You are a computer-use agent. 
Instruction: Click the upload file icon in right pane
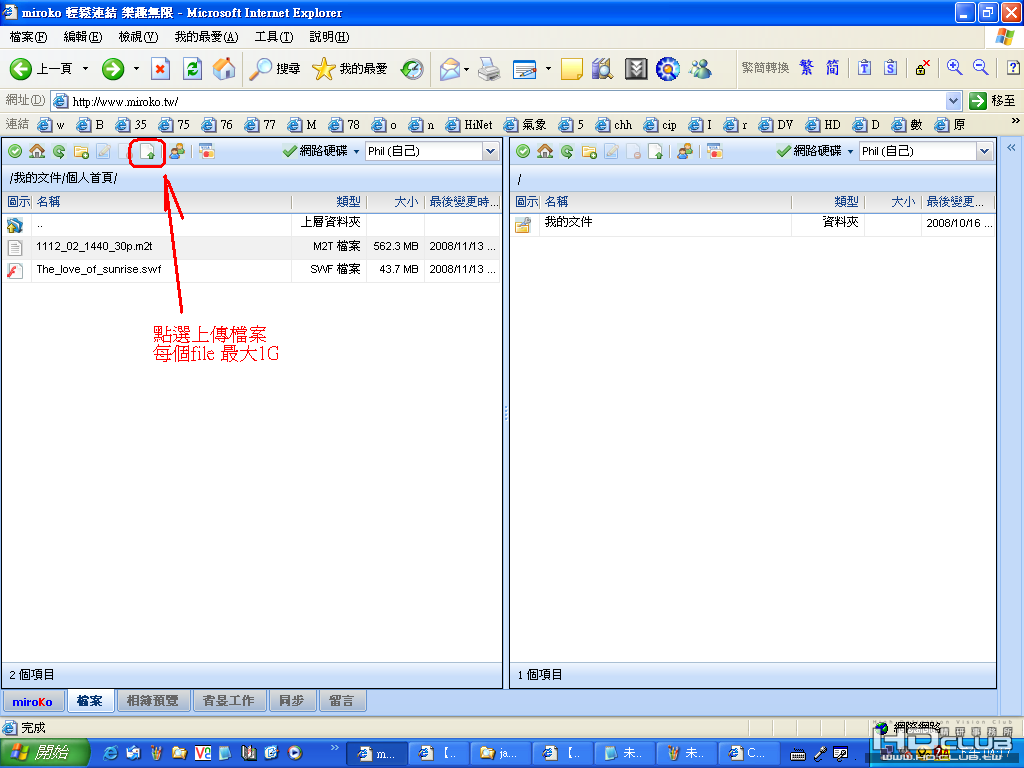656,152
